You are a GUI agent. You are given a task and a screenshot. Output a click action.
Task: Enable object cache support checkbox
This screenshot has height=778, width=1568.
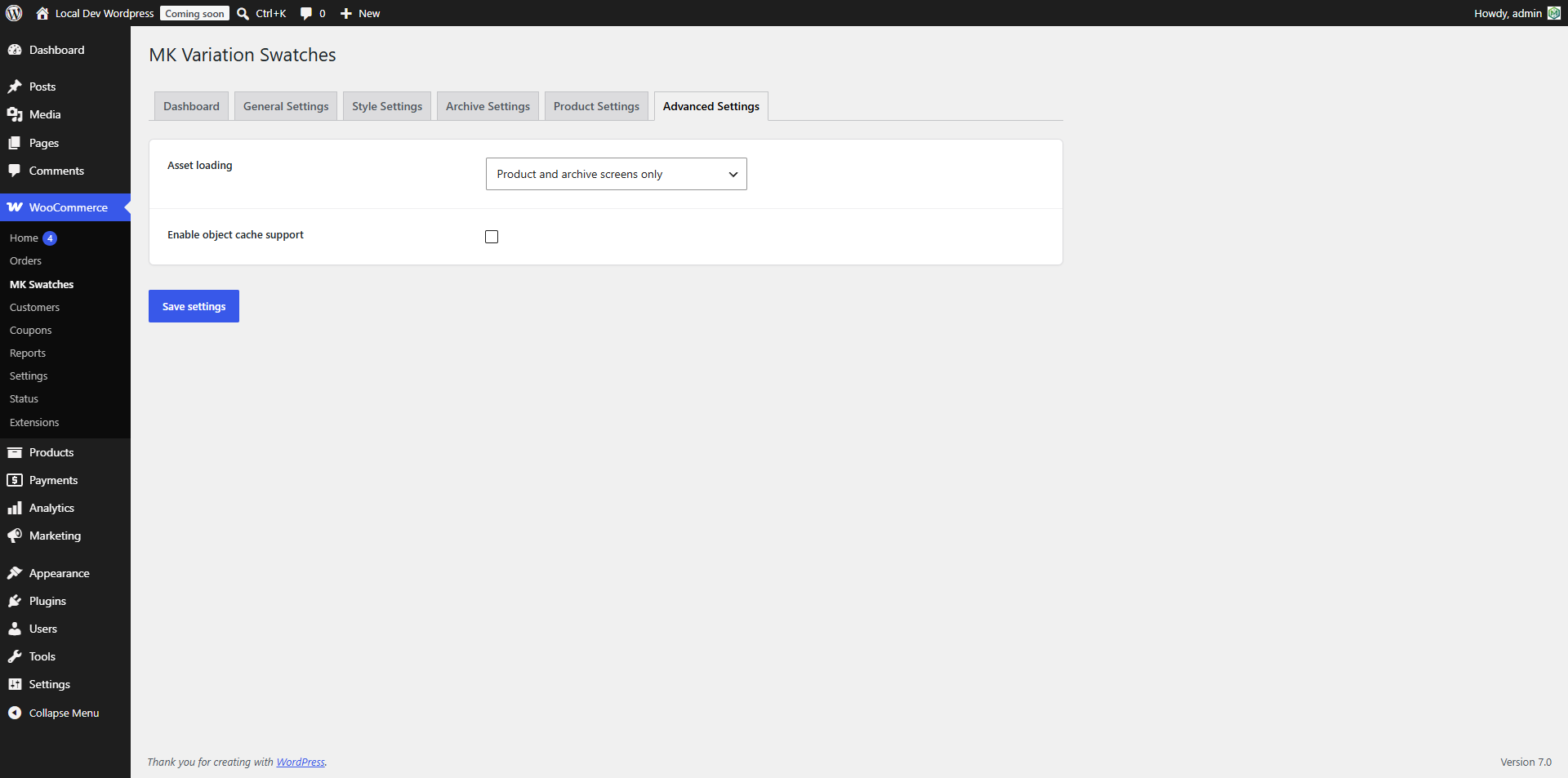(x=492, y=237)
